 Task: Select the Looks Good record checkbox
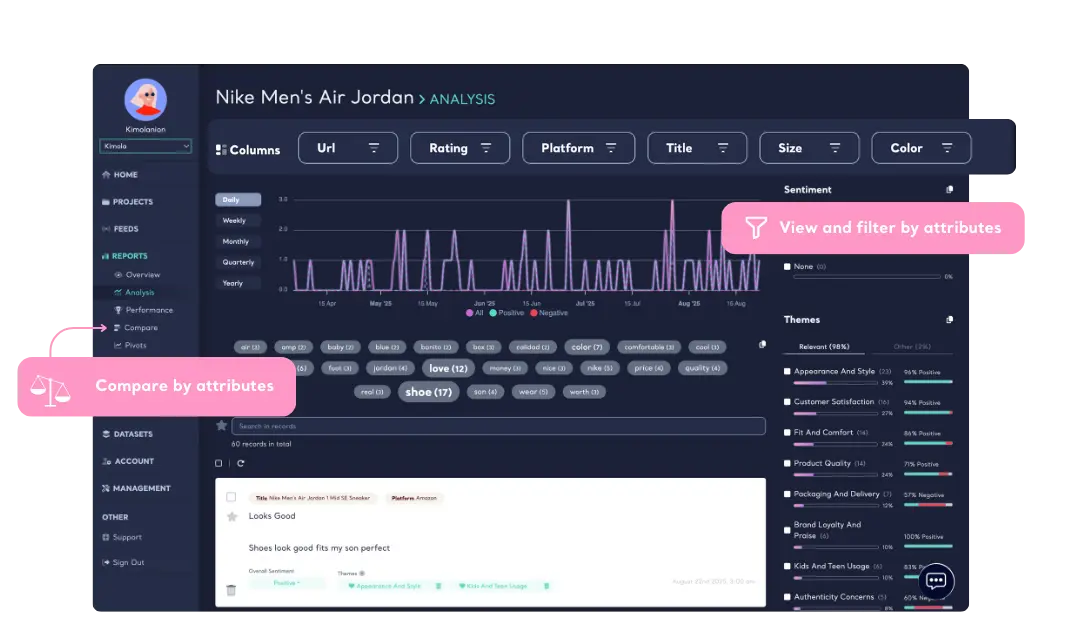point(231,497)
